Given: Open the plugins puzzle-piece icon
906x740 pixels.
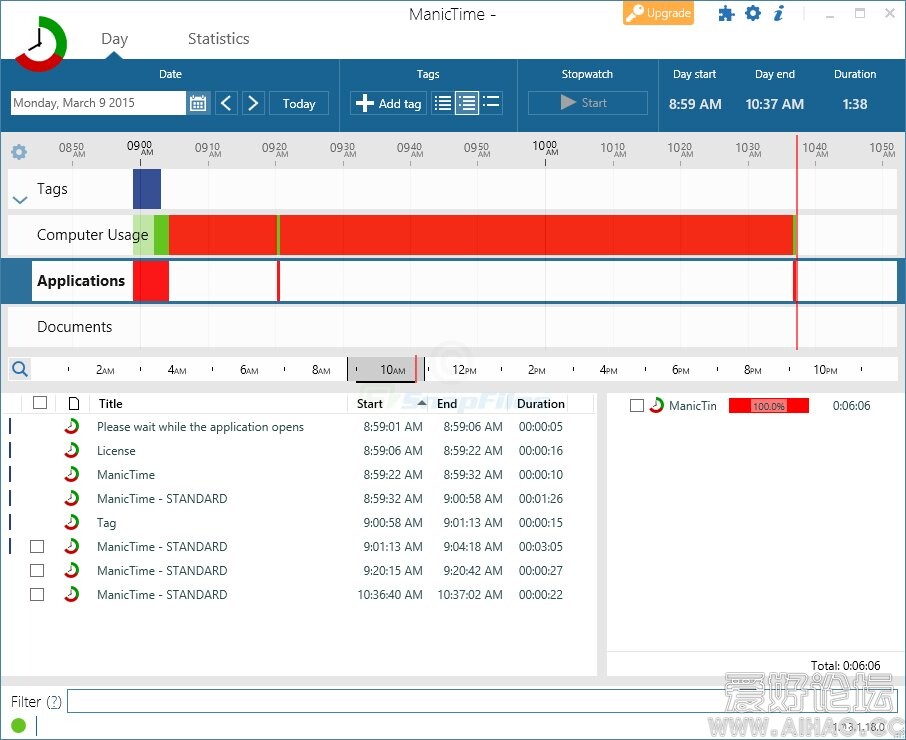Looking at the screenshot, I should coord(726,13).
